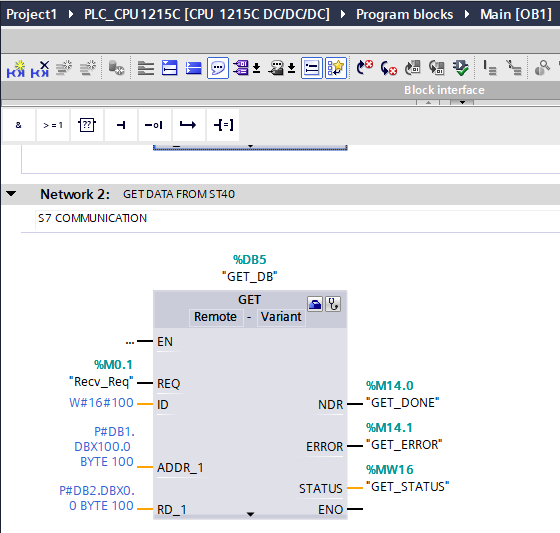Select the "GET_STATUS" output tag

[x=408, y=487]
